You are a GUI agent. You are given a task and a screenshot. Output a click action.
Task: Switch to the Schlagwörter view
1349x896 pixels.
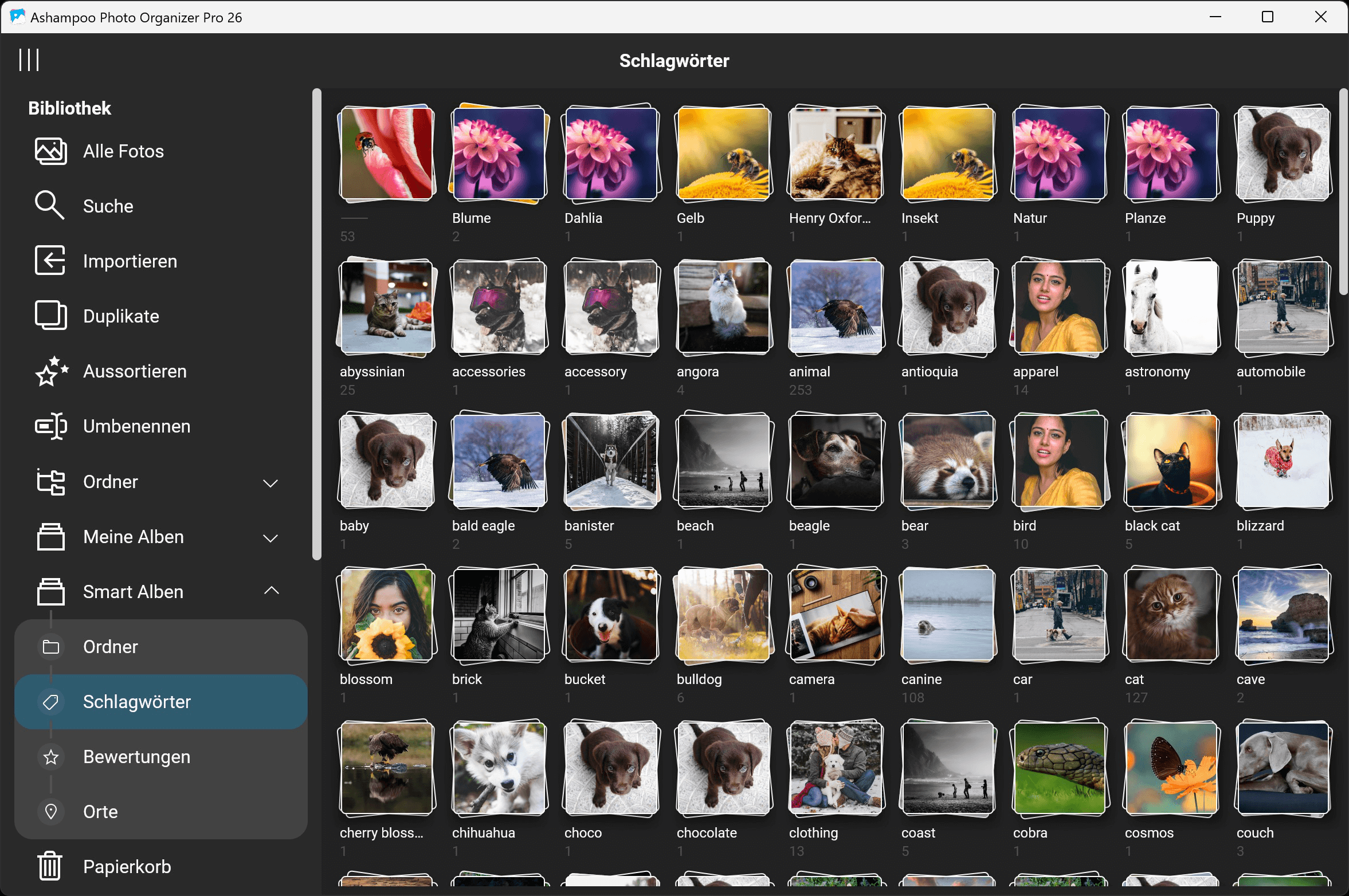tap(138, 701)
